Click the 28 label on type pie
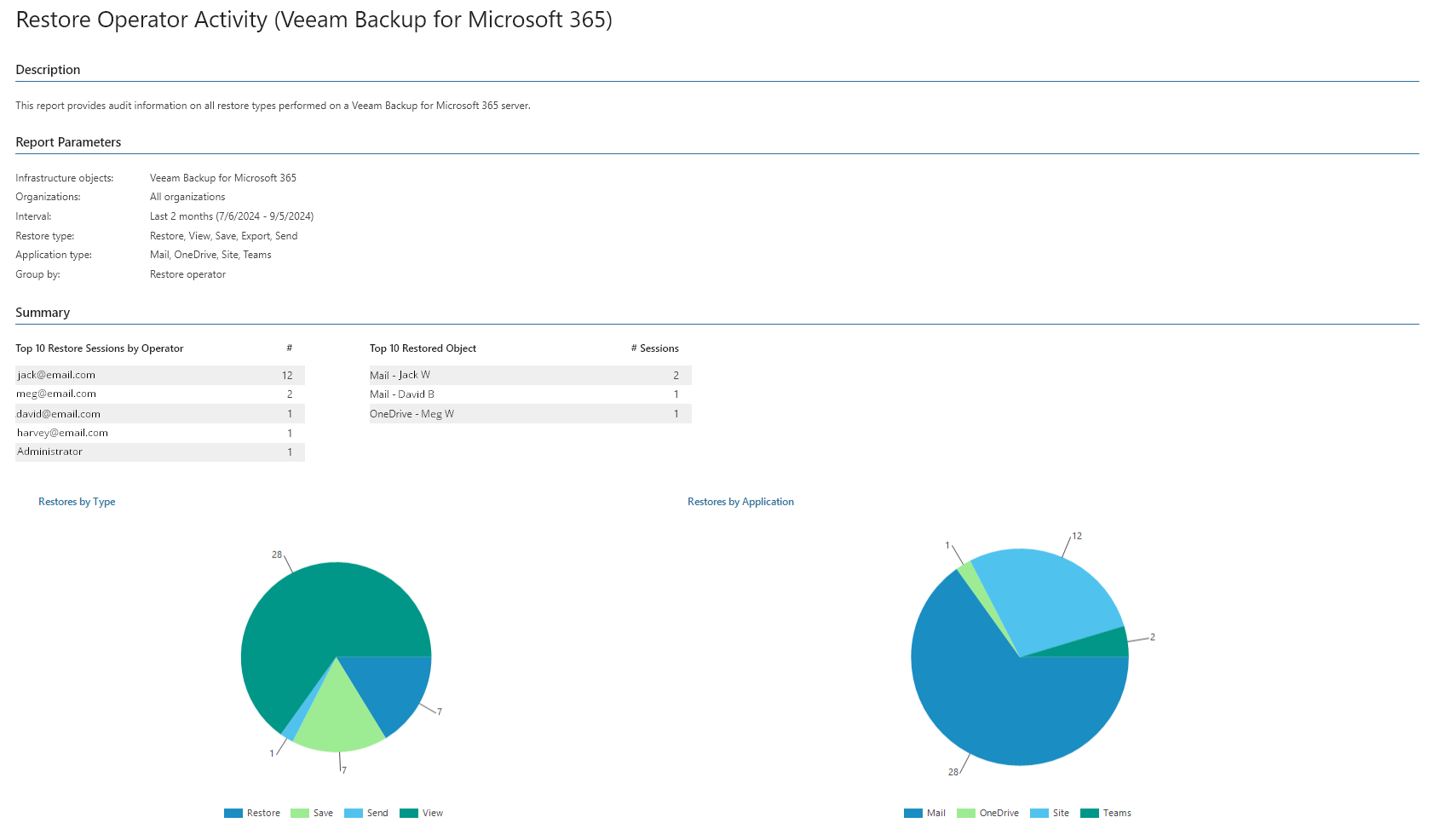The image size is (1439, 840). (x=277, y=555)
